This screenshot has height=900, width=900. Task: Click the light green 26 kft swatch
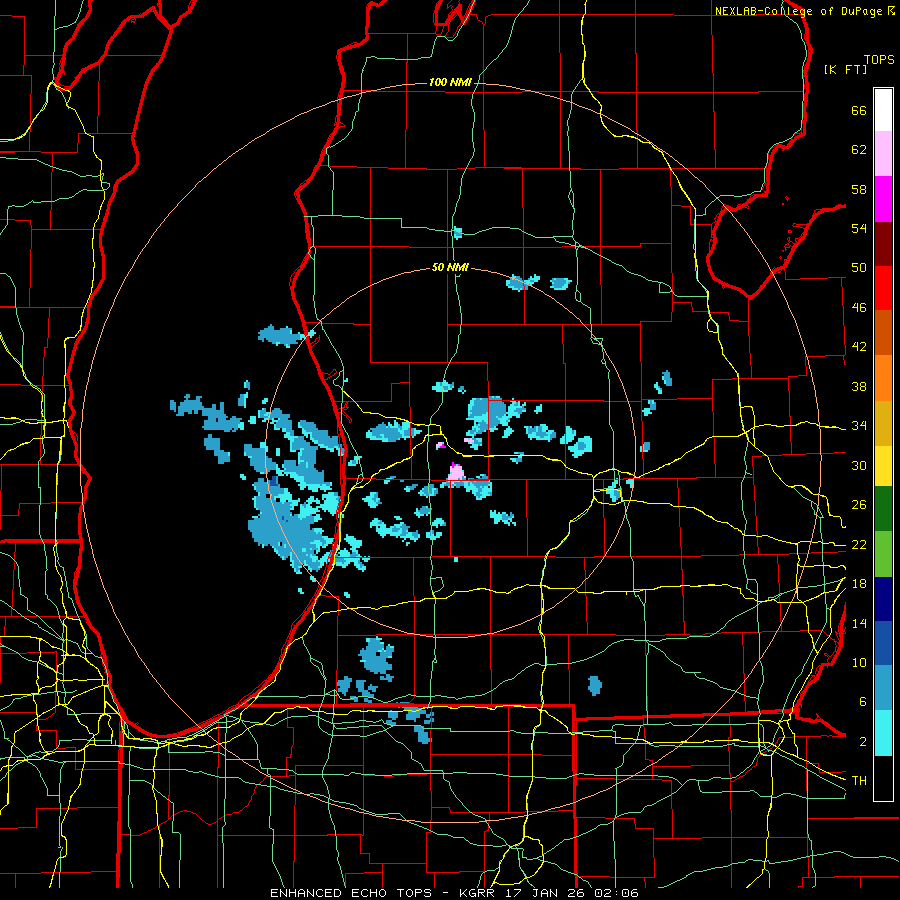click(883, 554)
